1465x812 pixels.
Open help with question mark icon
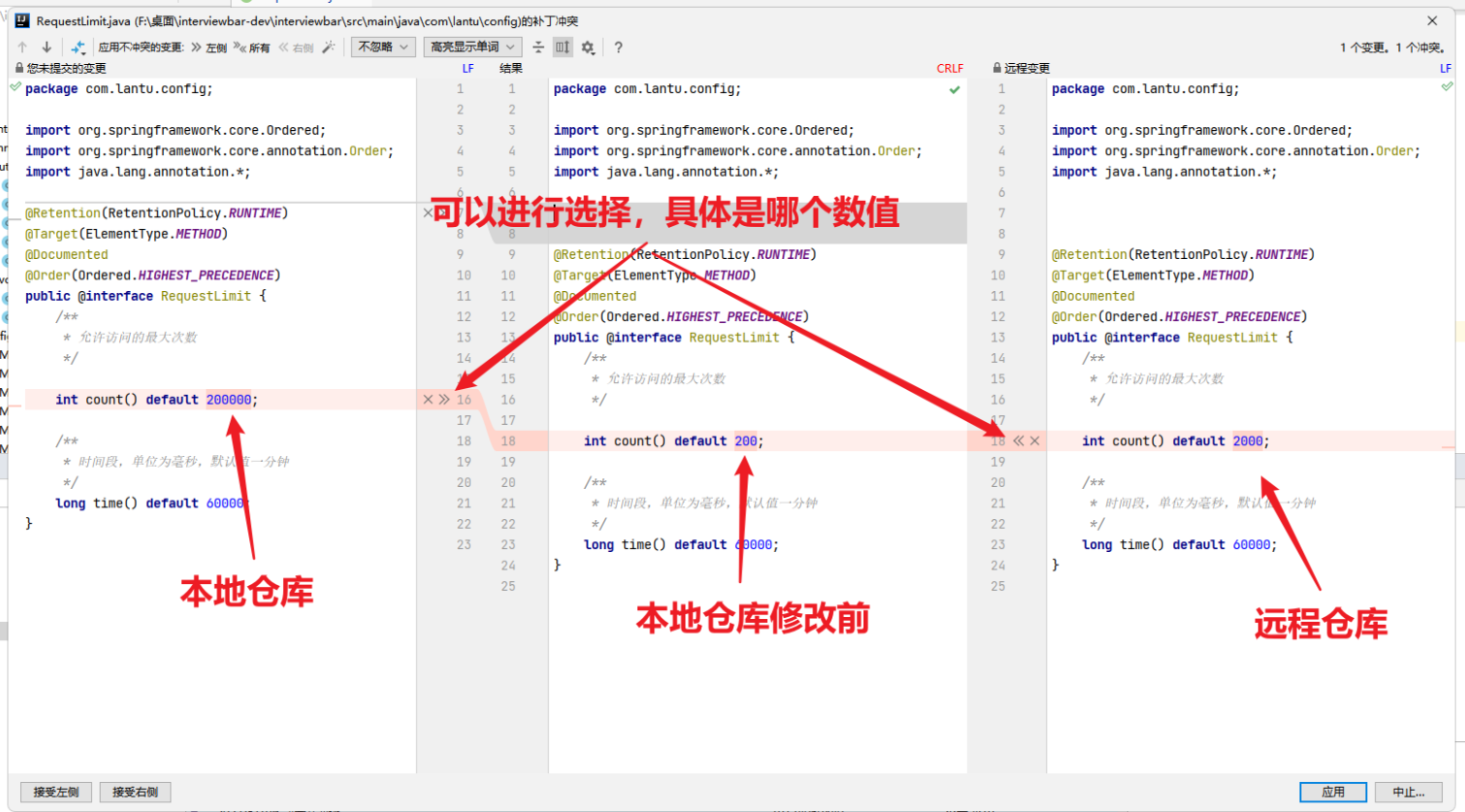[x=618, y=47]
